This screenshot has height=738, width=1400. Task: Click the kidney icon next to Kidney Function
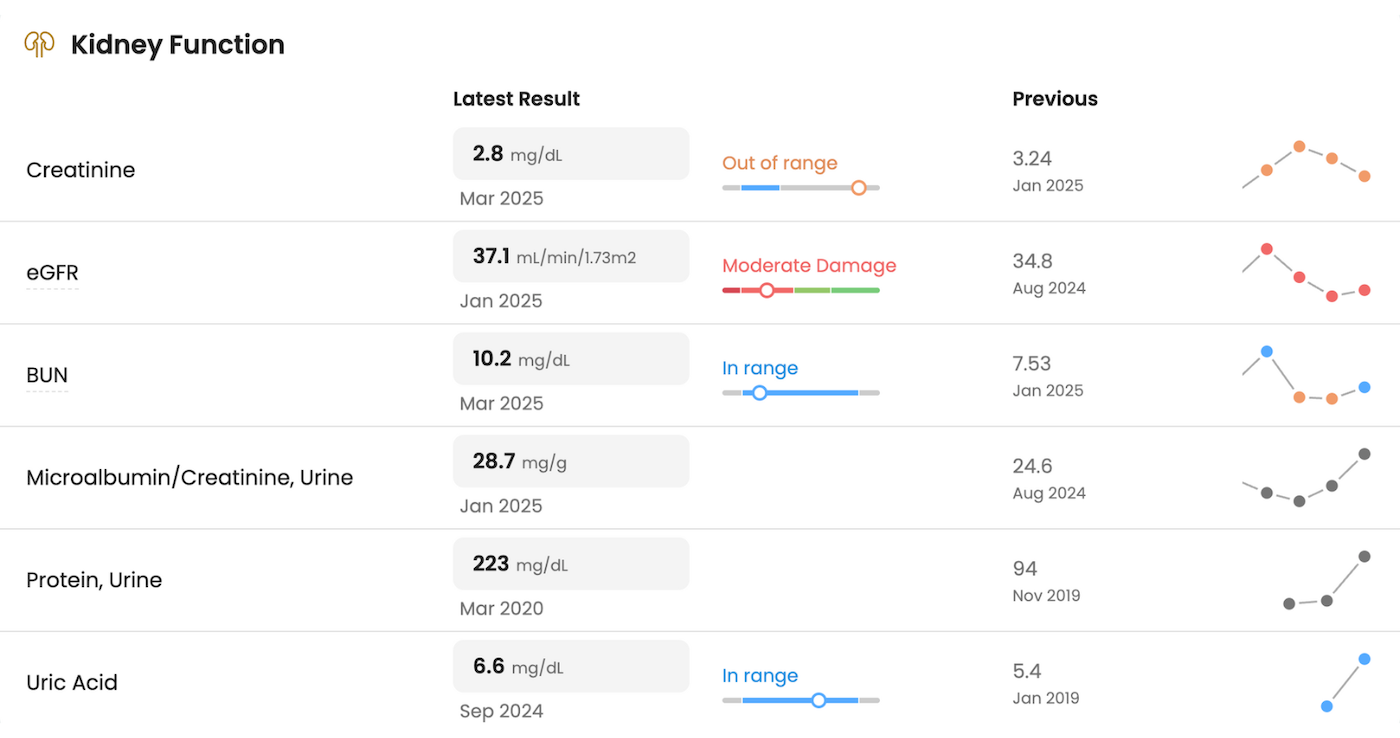tap(39, 42)
